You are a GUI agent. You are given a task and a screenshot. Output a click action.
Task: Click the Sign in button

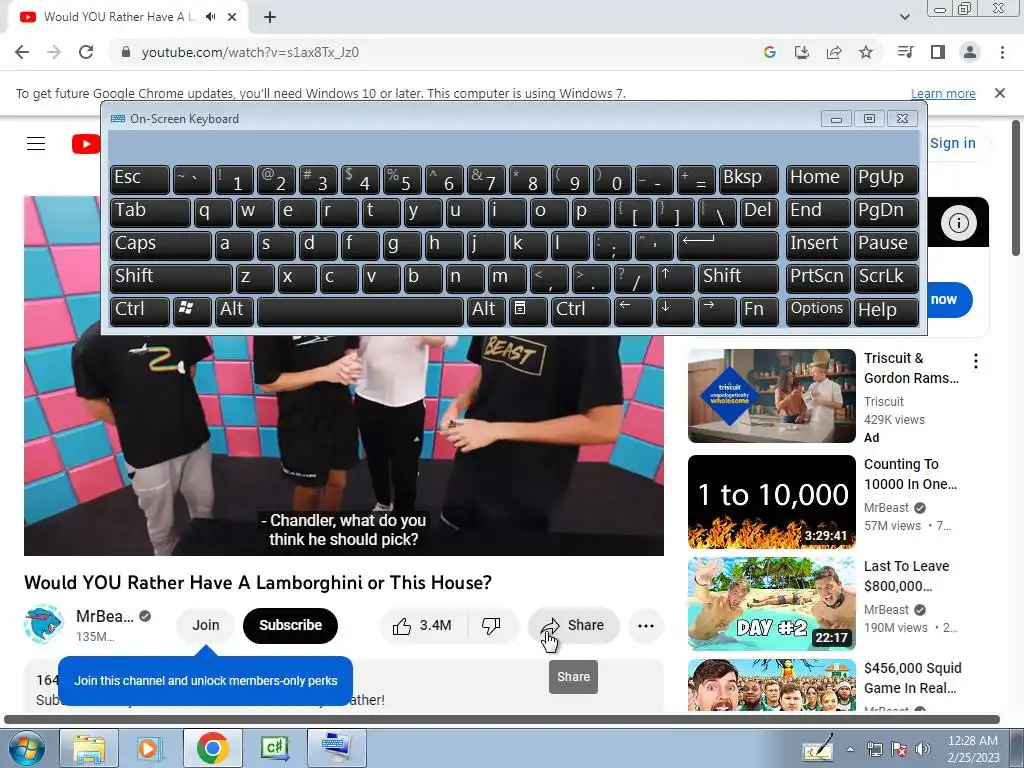(x=952, y=143)
